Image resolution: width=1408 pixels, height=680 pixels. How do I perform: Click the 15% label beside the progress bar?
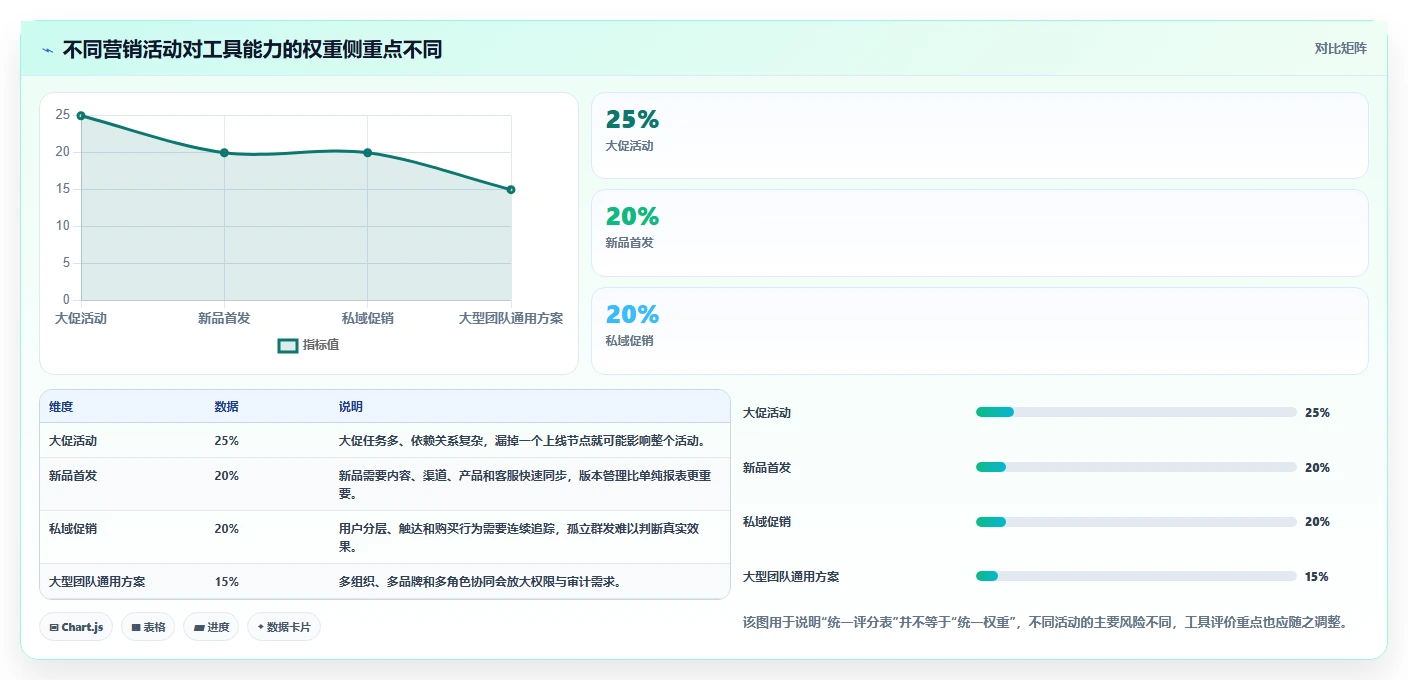click(x=1317, y=577)
